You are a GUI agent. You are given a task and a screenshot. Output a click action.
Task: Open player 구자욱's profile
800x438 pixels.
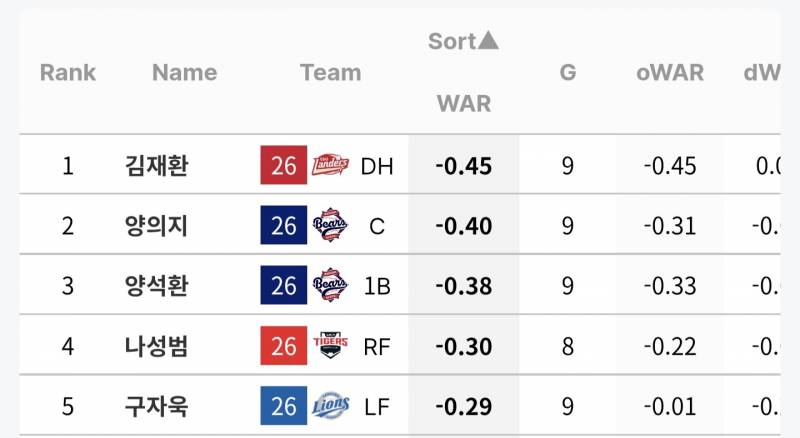(157, 406)
